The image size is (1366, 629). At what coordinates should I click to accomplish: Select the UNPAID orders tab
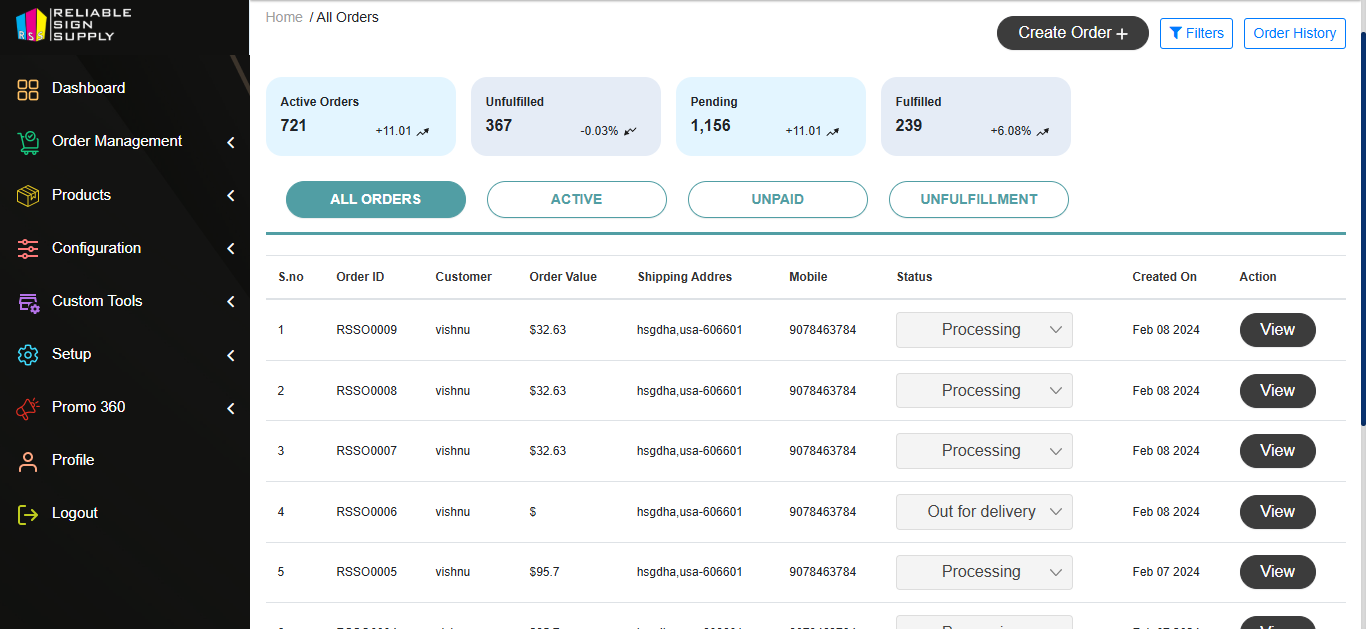(x=777, y=199)
